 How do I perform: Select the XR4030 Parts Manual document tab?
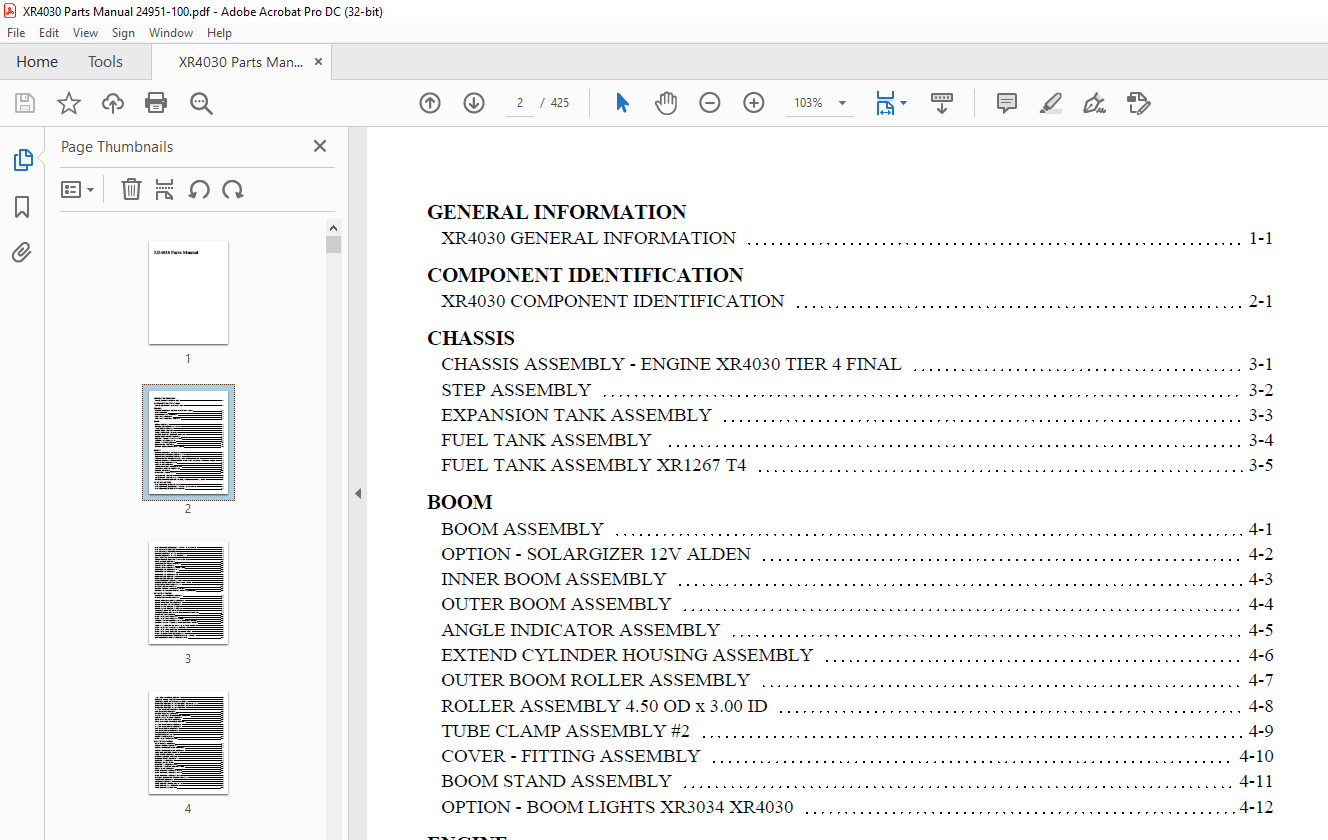pos(241,62)
